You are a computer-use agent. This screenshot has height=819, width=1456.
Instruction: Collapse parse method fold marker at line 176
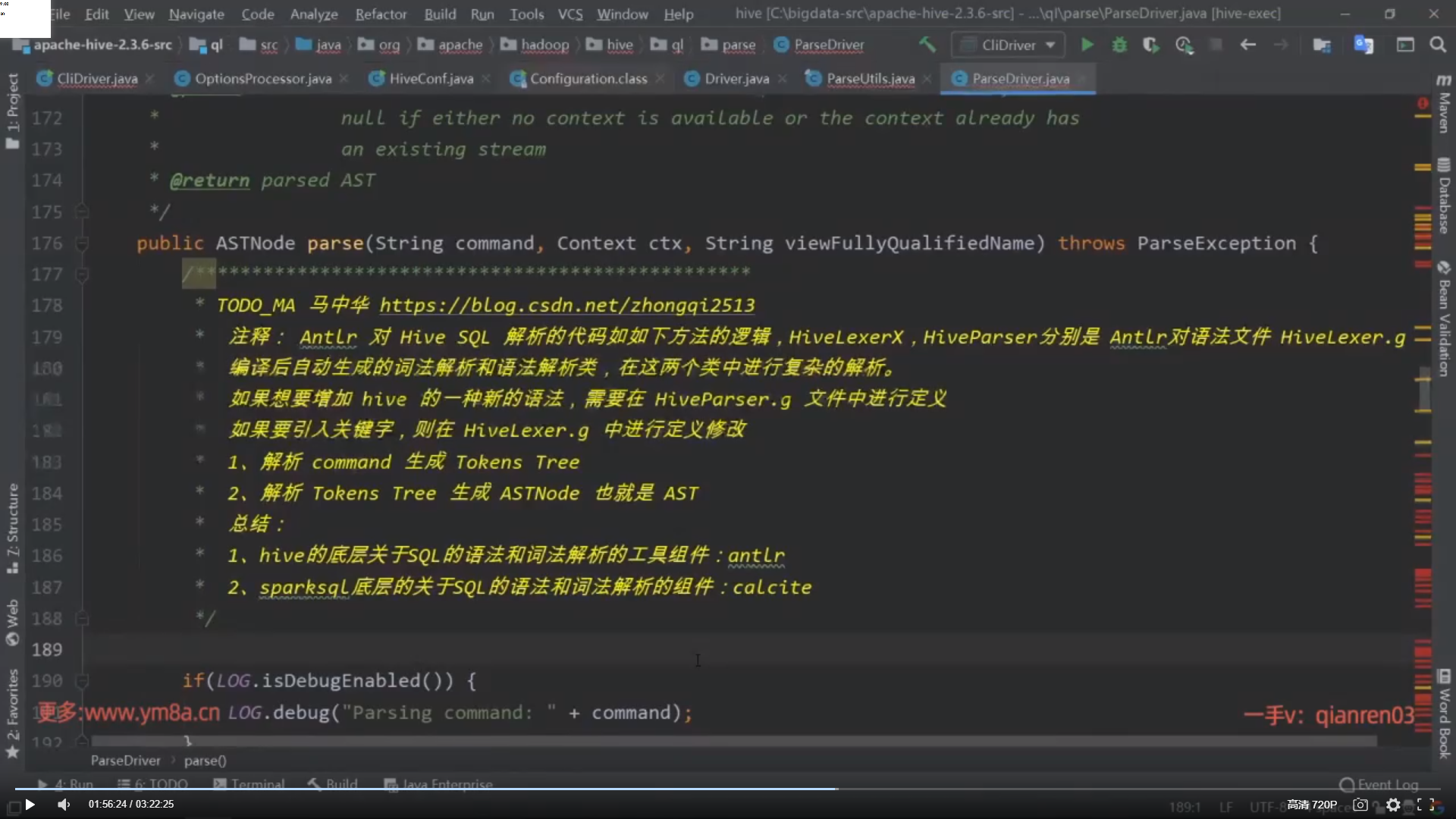(x=82, y=243)
